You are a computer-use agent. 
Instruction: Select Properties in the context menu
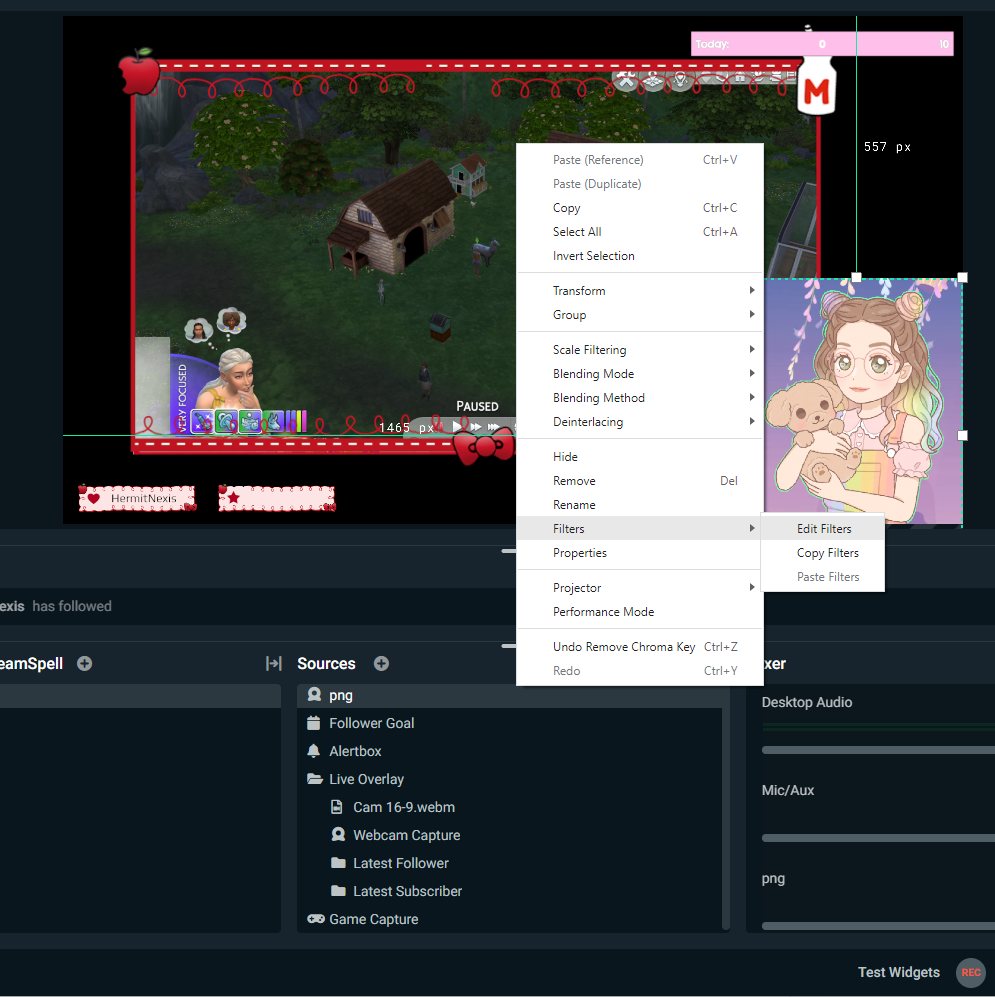580,553
